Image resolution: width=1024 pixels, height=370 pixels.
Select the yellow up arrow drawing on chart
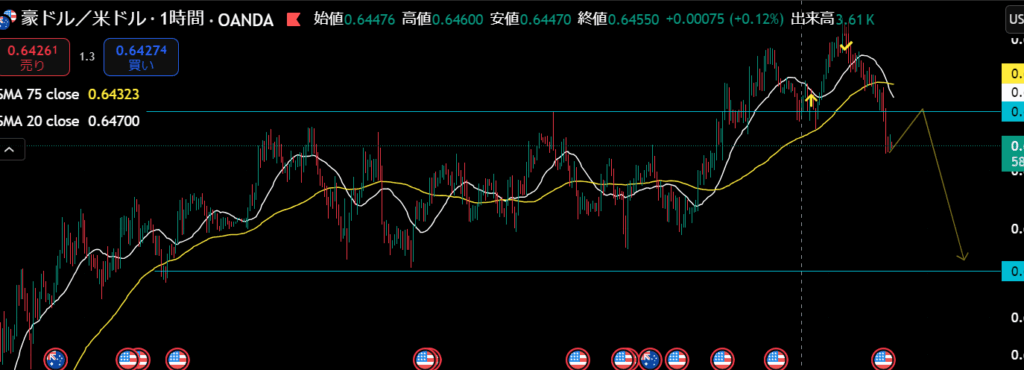click(x=810, y=99)
